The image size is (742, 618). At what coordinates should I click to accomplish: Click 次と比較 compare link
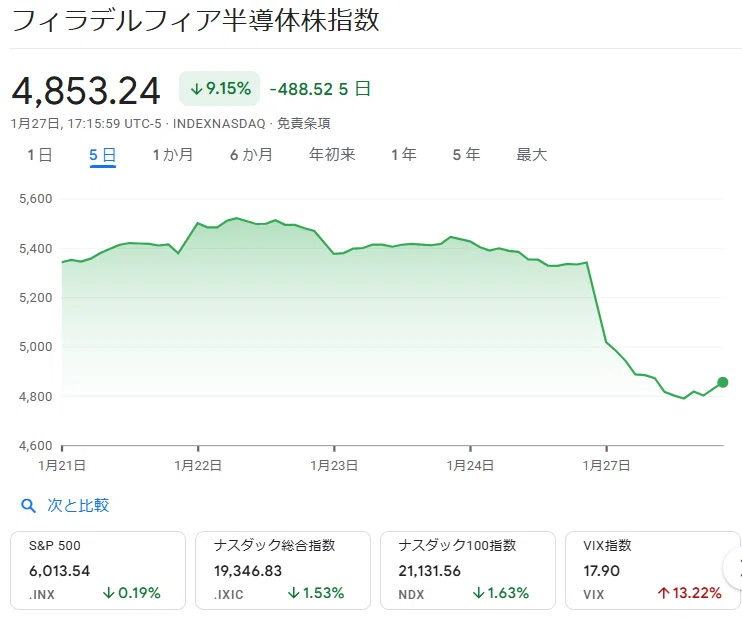(x=78, y=505)
